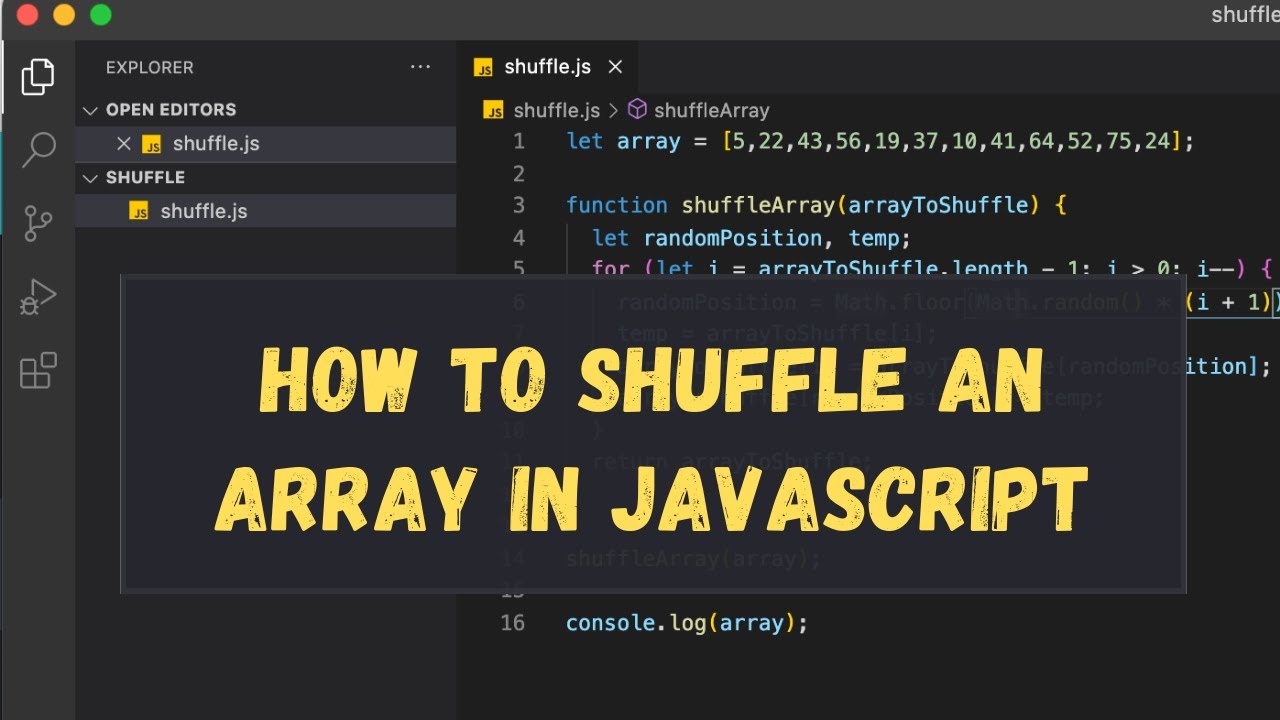The height and width of the screenshot is (720, 1280).
Task: Switch to the shuffle.js editor tab
Action: [548, 67]
